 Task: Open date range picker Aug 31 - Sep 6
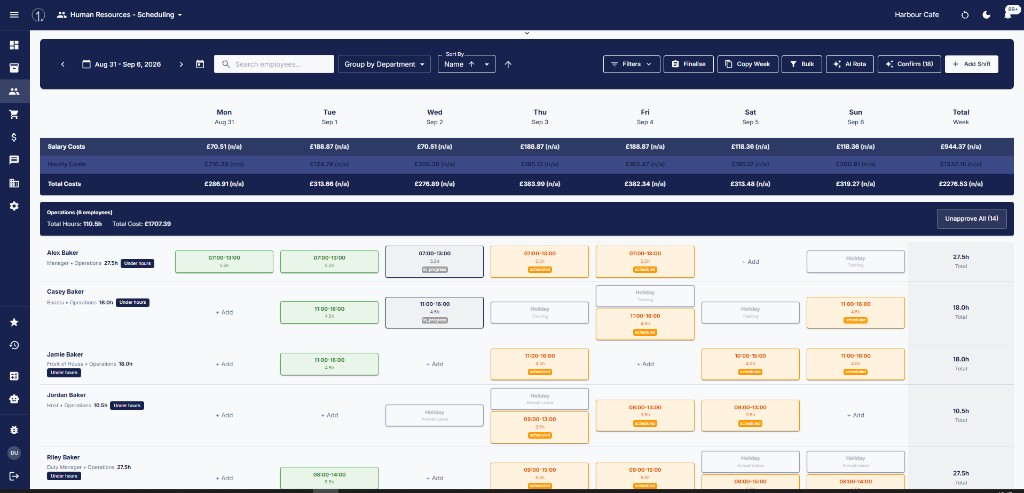(121, 64)
